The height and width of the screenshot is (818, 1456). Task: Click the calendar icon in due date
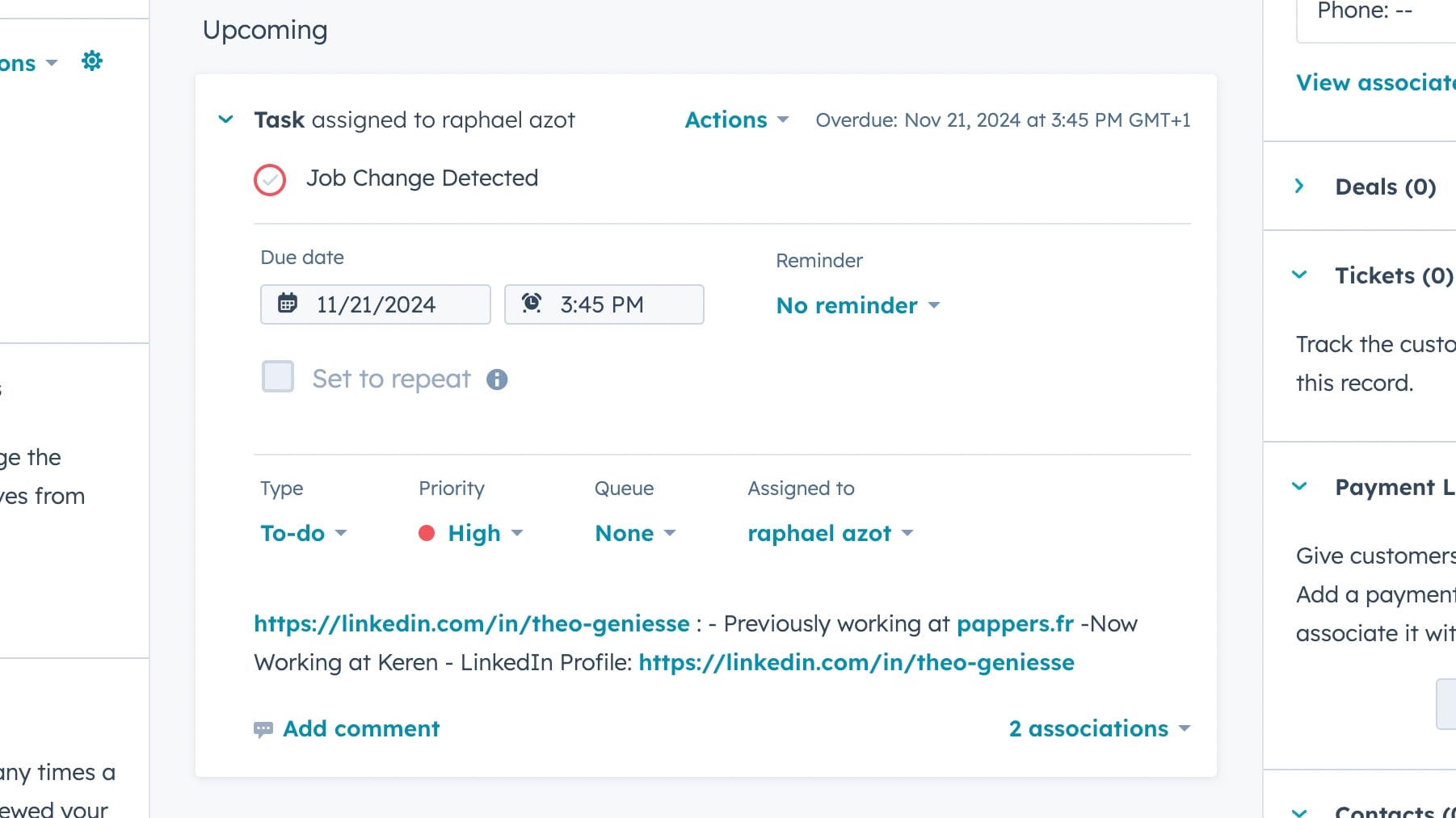point(288,304)
